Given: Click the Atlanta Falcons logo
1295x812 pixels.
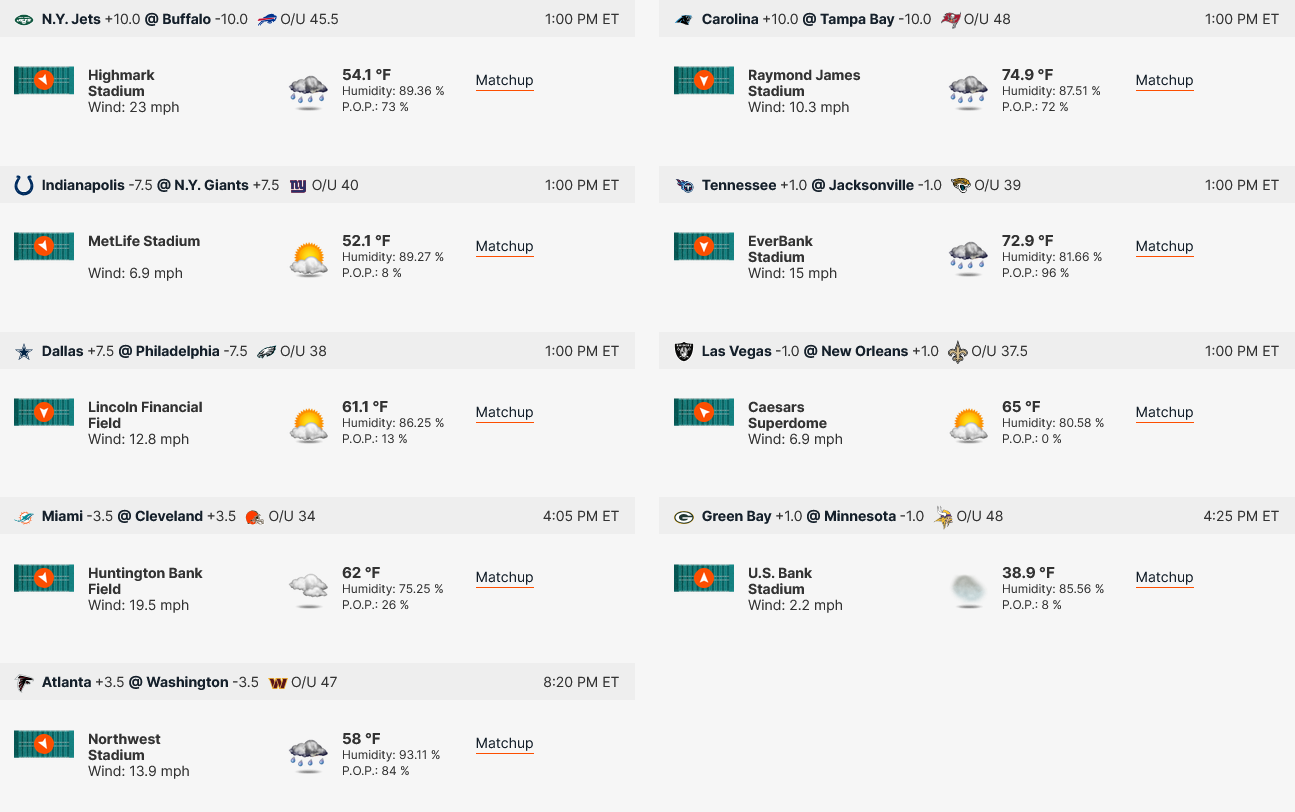Looking at the screenshot, I should (24, 683).
